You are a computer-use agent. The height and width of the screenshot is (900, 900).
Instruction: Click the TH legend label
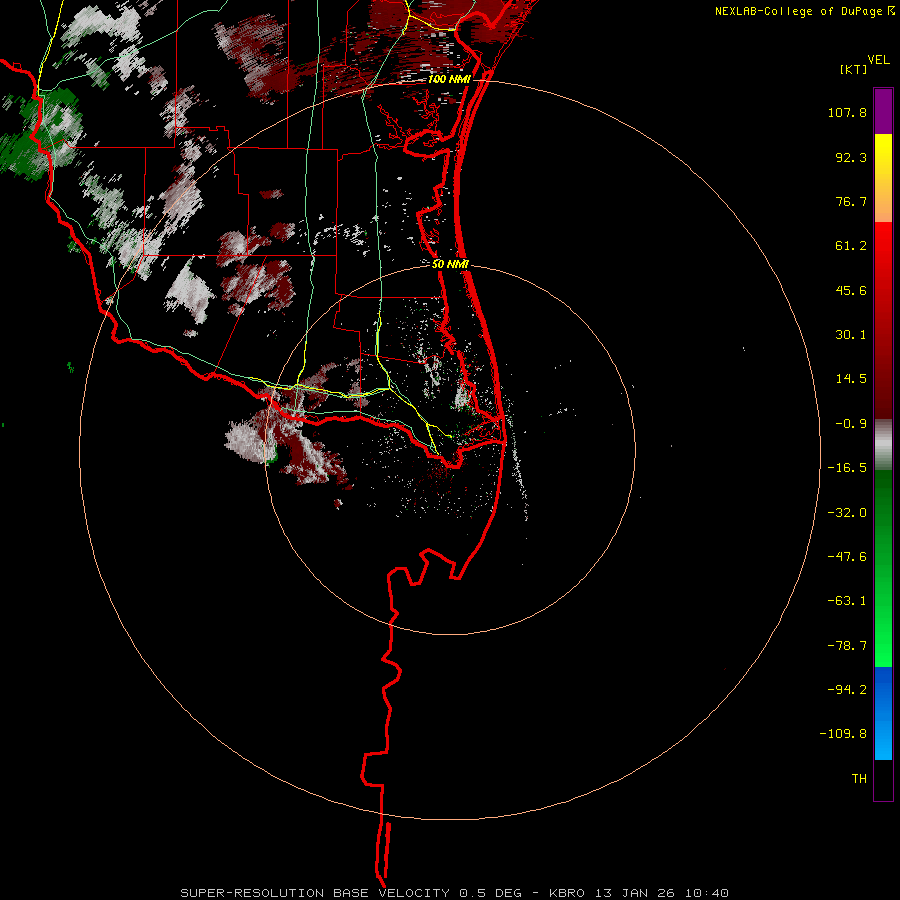[859, 778]
